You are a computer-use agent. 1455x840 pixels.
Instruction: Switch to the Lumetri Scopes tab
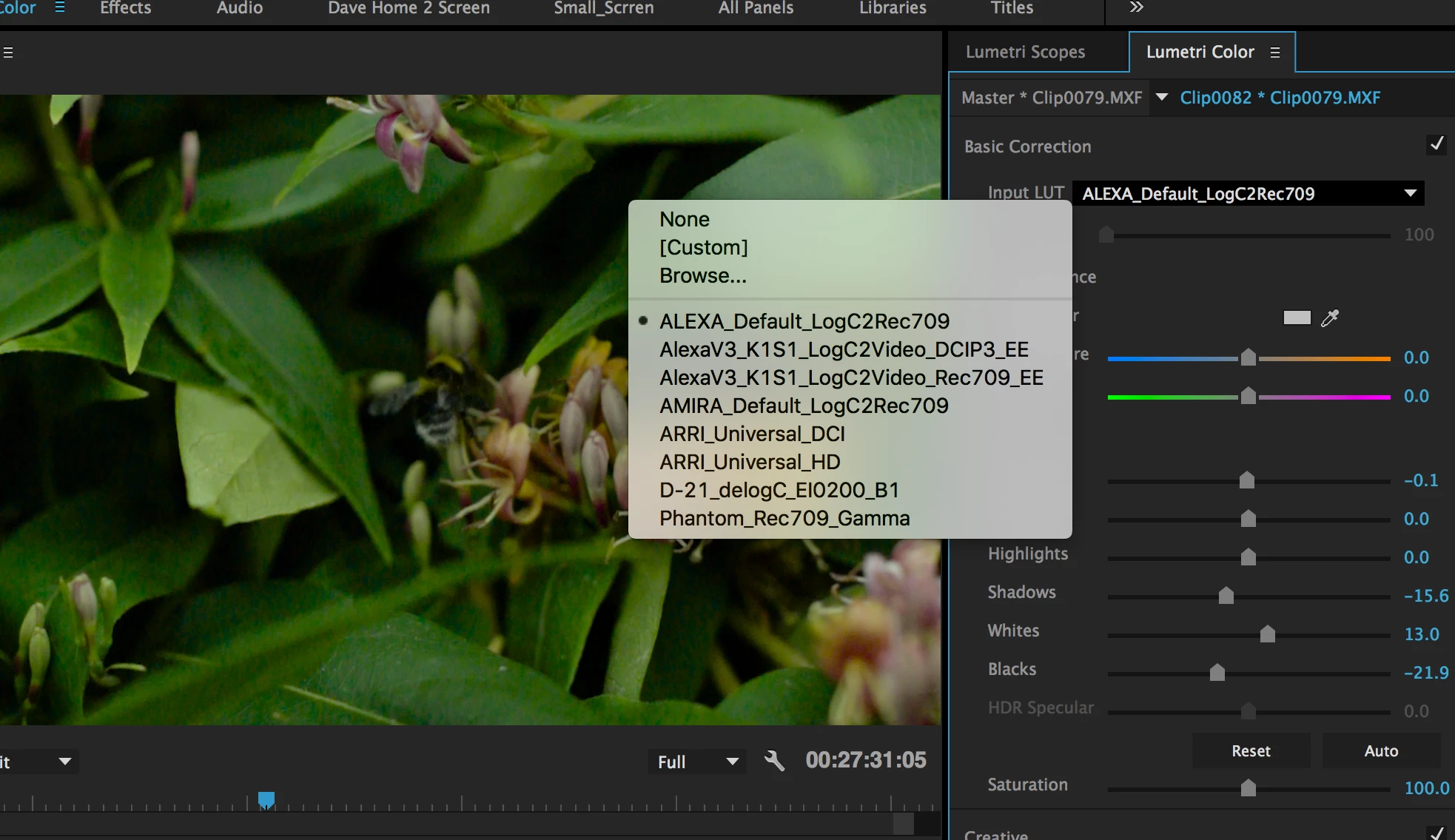pos(1025,52)
